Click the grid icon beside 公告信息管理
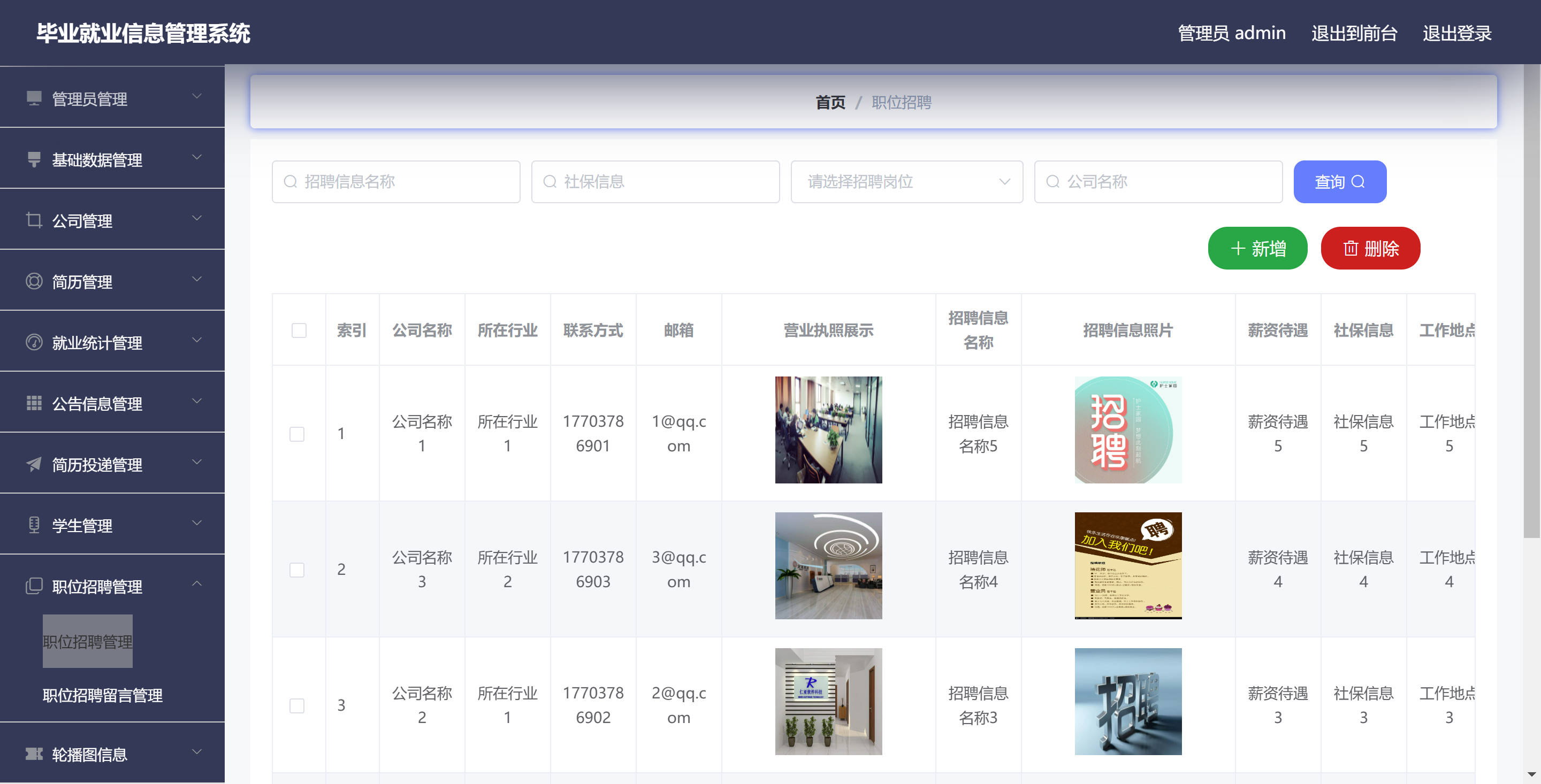The image size is (1541, 784). [x=34, y=403]
